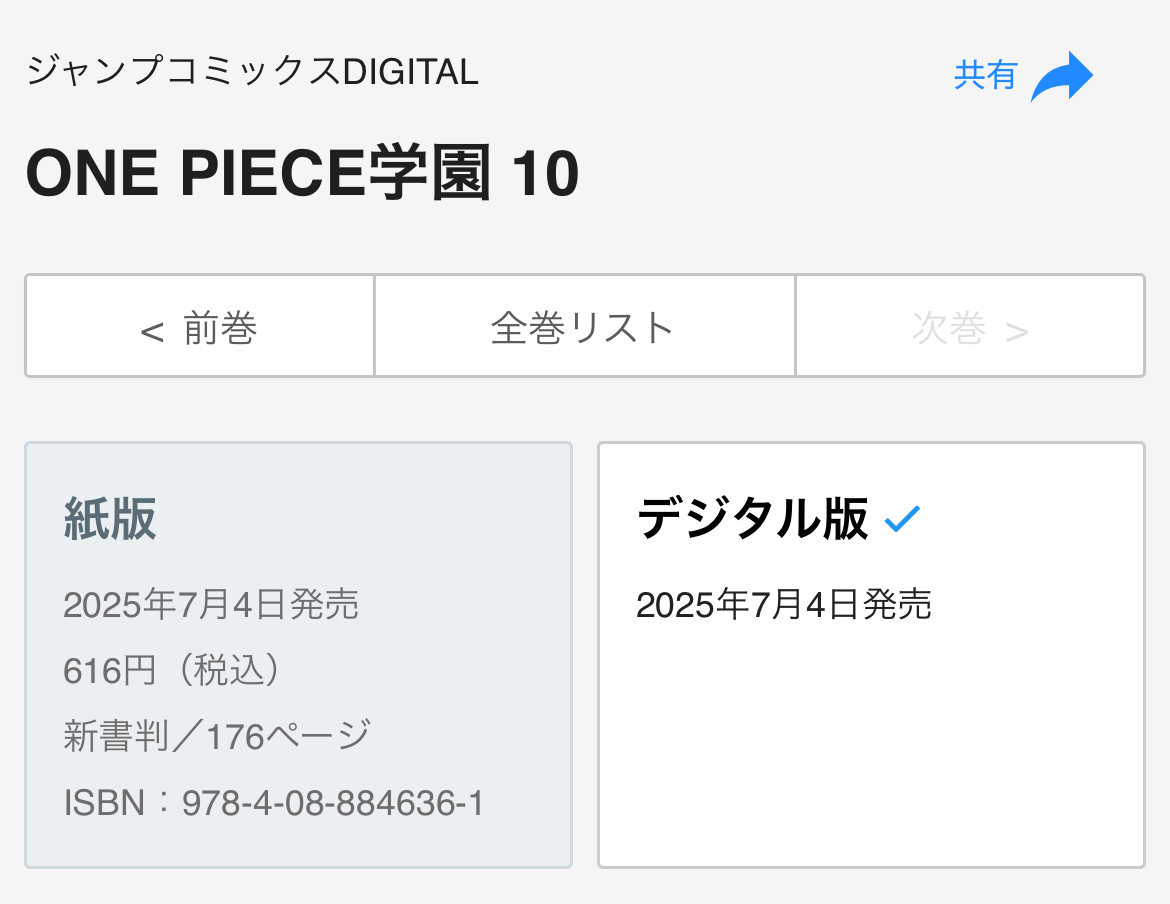Click the 616円（税込） price text
Viewport: 1170px width, 904px height.
pyautogui.click(x=173, y=671)
